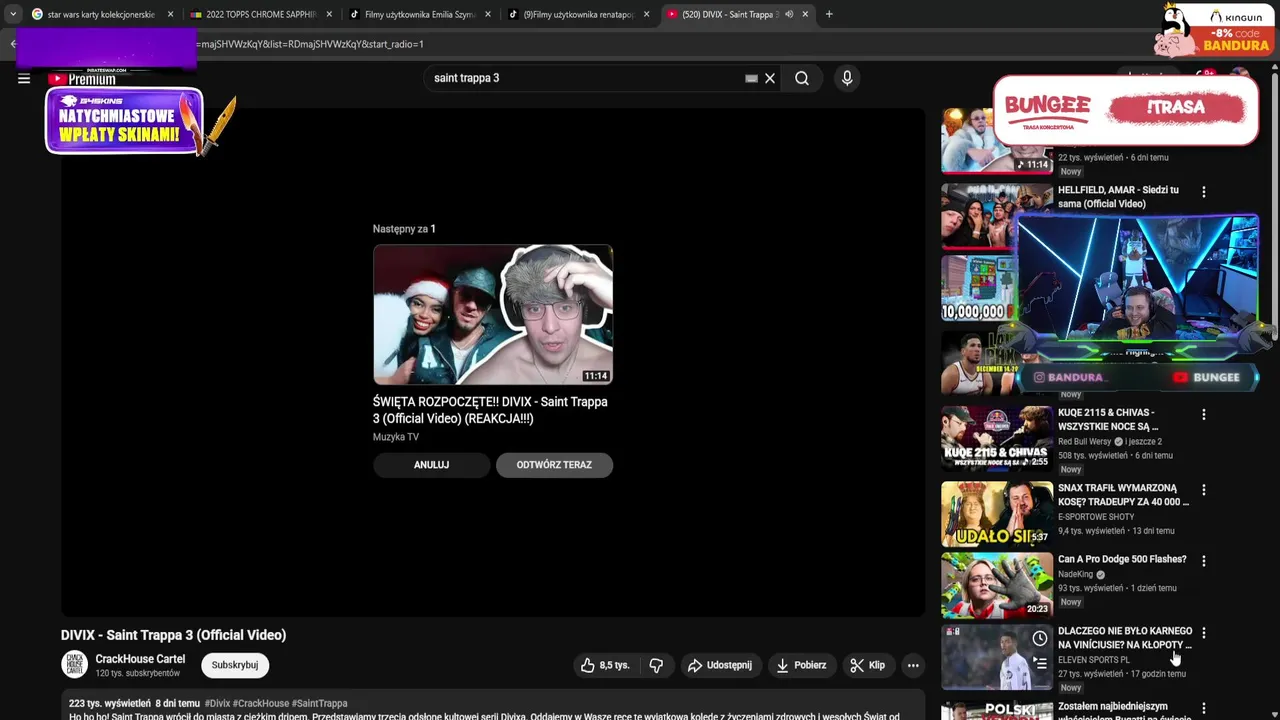Click Pobierz download button
The image size is (1280, 720).
800,665
